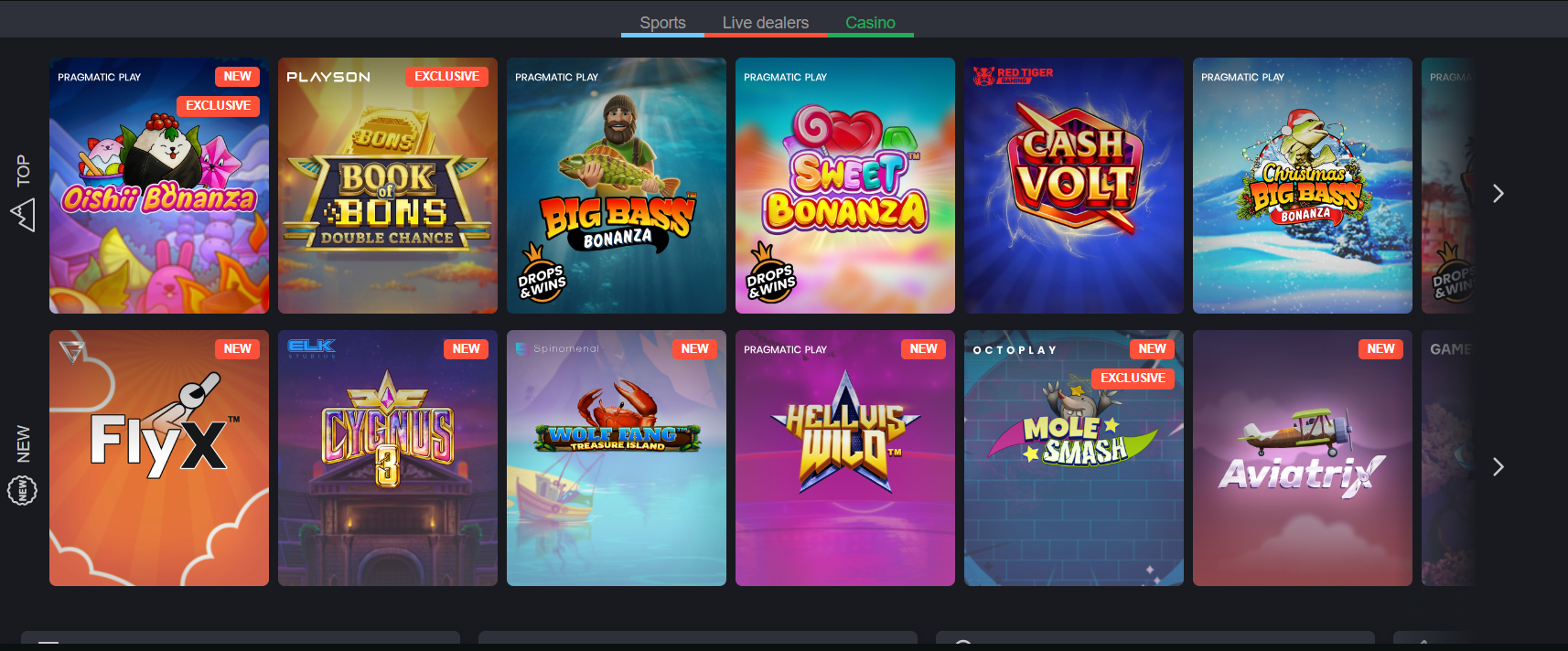This screenshot has width=1568, height=651.
Task: Launch Book of Bons Double Chance
Action: (388, 186)
